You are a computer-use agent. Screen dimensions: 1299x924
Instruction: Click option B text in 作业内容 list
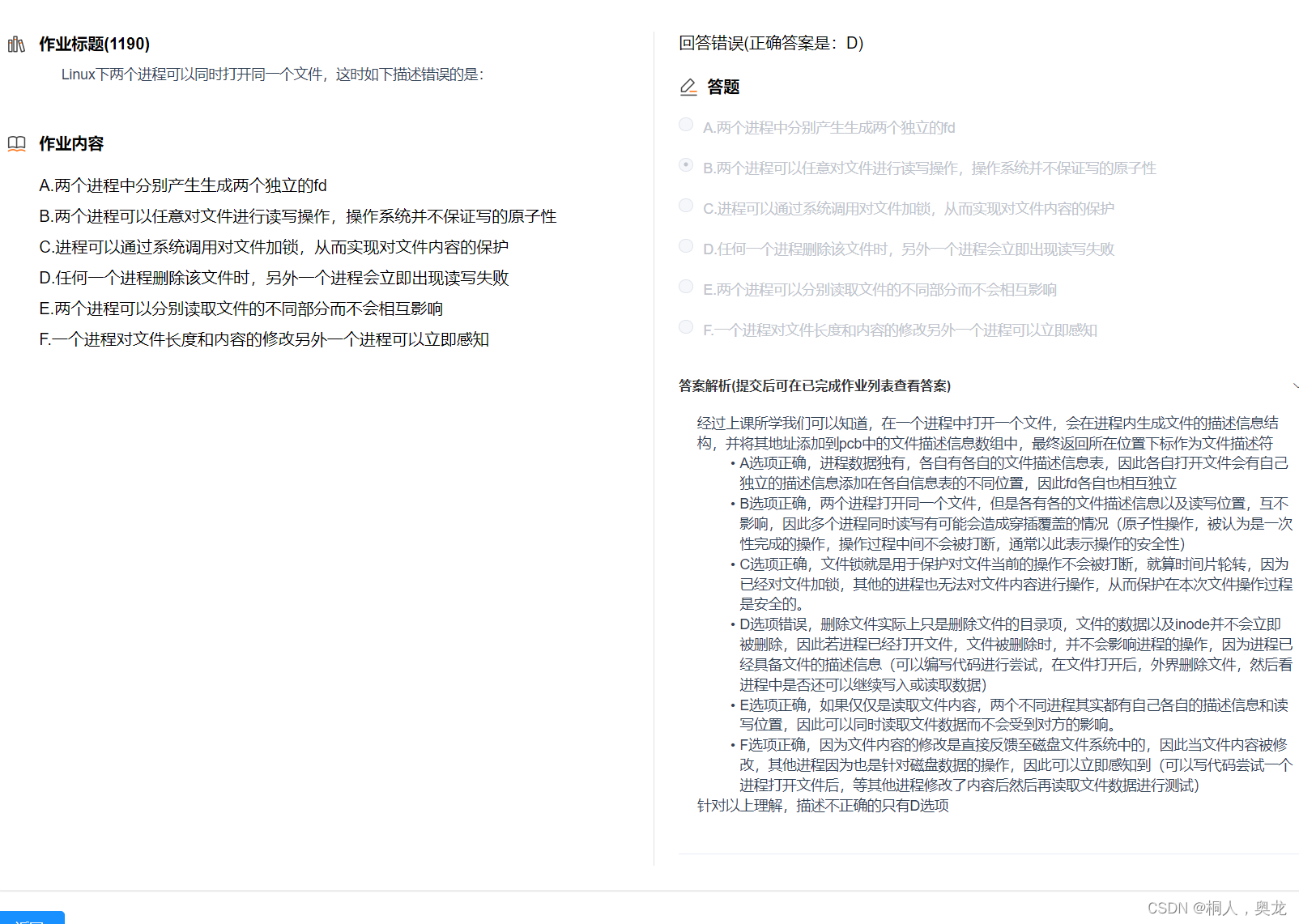298,216
